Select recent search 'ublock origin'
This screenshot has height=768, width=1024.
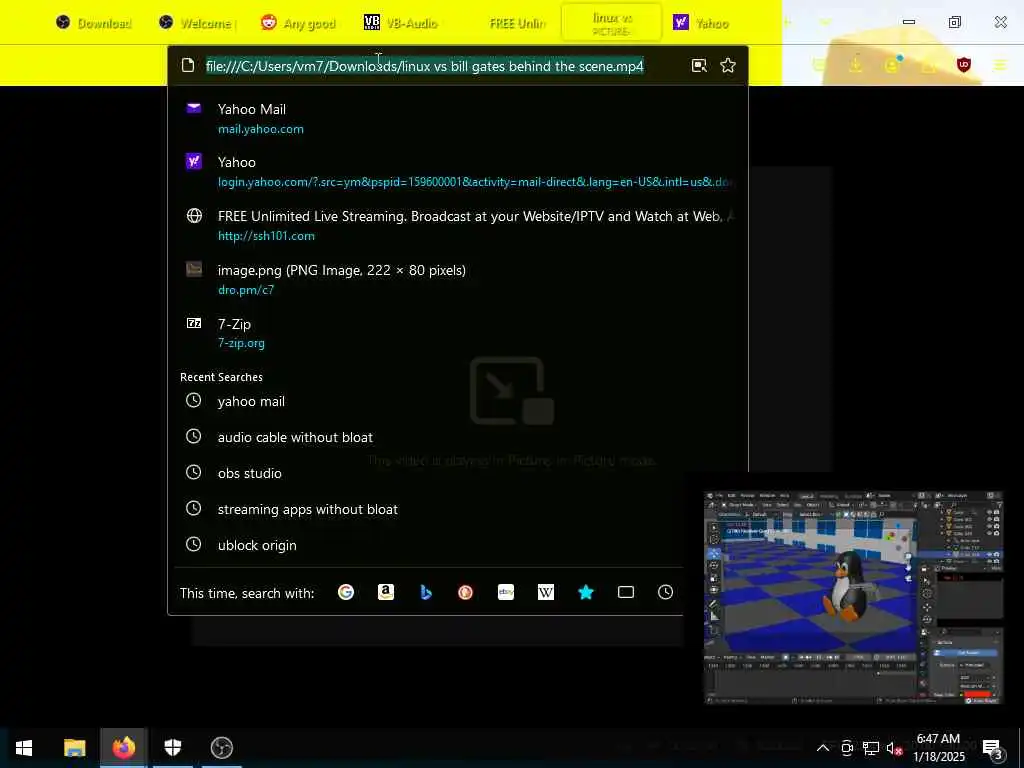tap(428, 545)
